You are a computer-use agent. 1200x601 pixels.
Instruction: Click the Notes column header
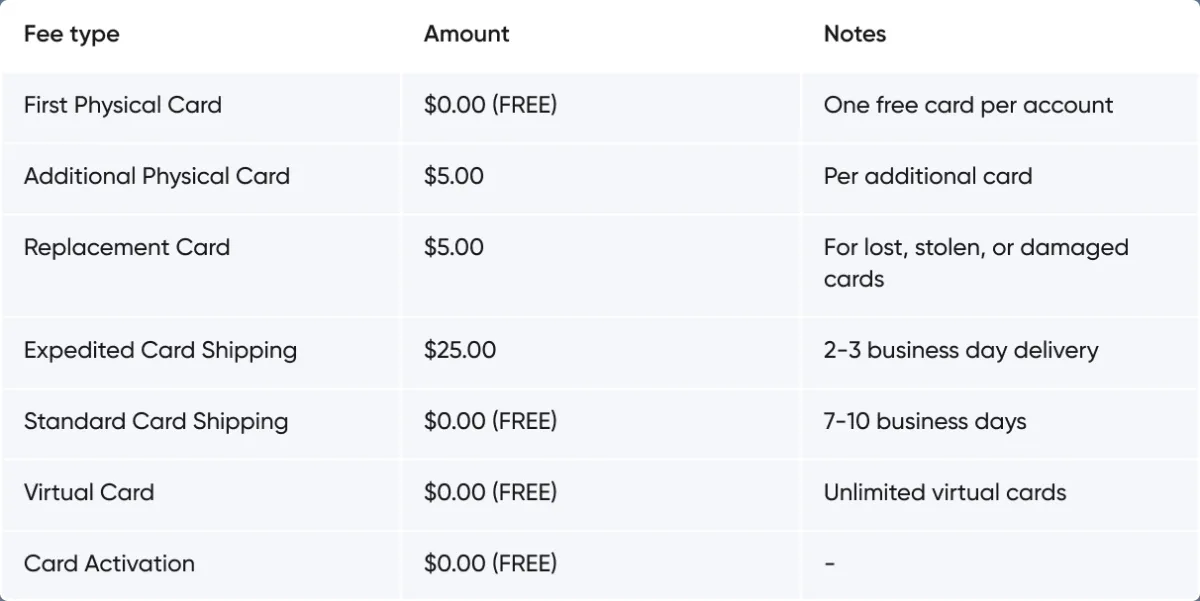[855, 34]
